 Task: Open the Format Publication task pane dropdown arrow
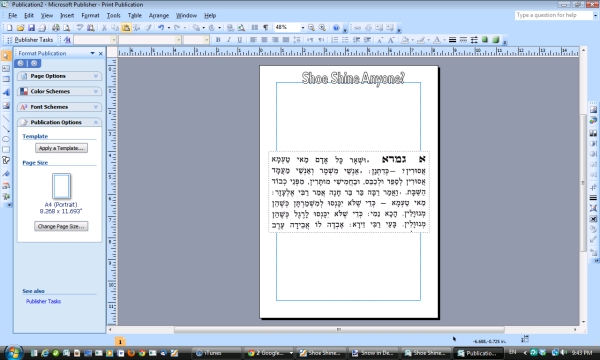click(92, 53)
